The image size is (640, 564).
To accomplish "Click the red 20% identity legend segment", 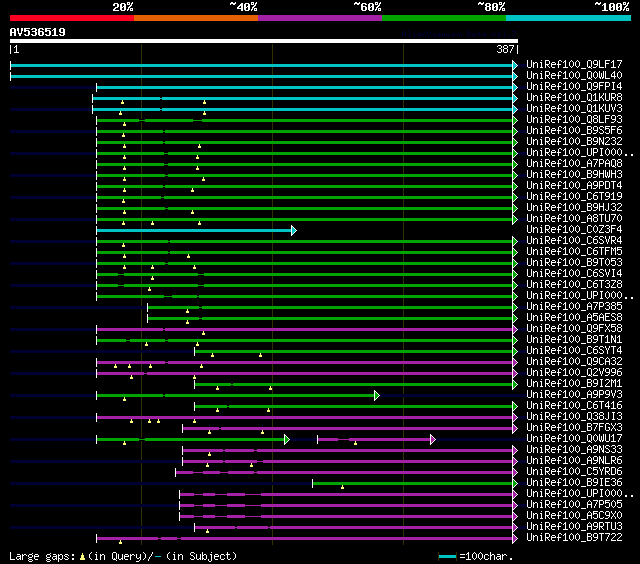I will [72, 18].
